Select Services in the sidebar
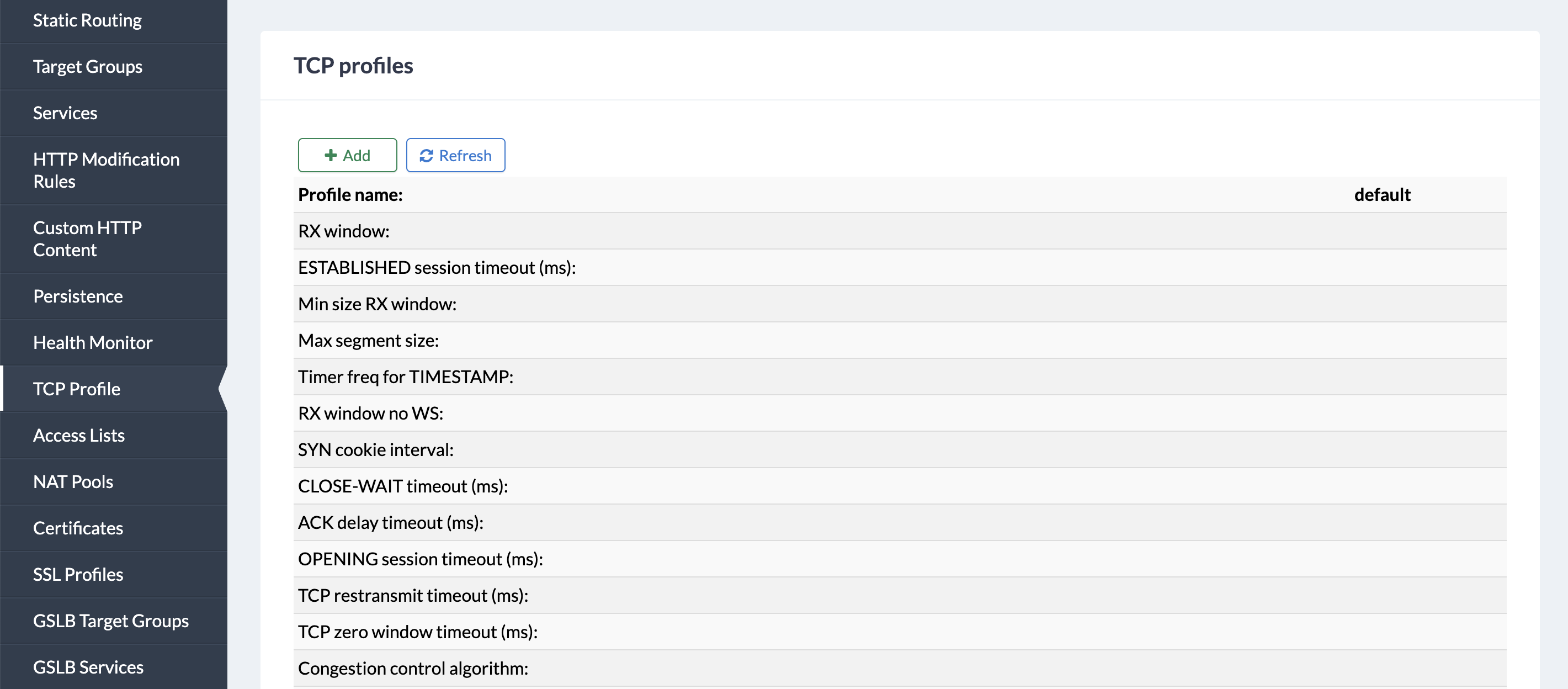Viewport: 1568px width, 689px height. [x=65, y=113]
